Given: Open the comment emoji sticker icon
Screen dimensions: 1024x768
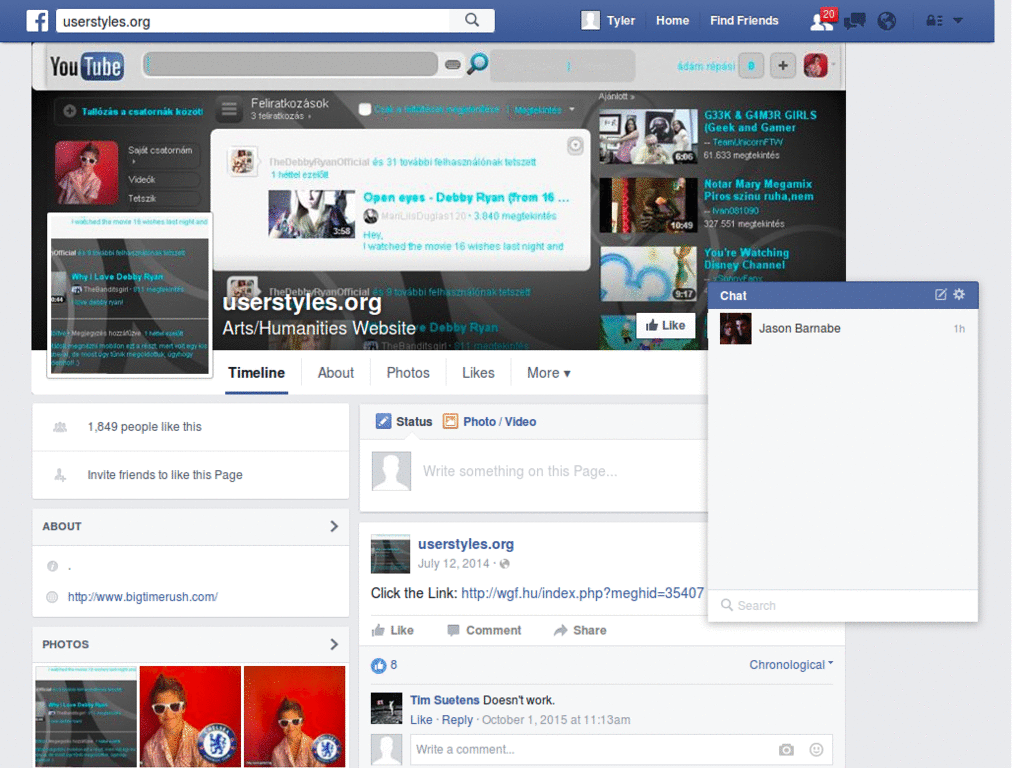Looking at the screenshot, I should pyautogui.click(x=816, y=749).
